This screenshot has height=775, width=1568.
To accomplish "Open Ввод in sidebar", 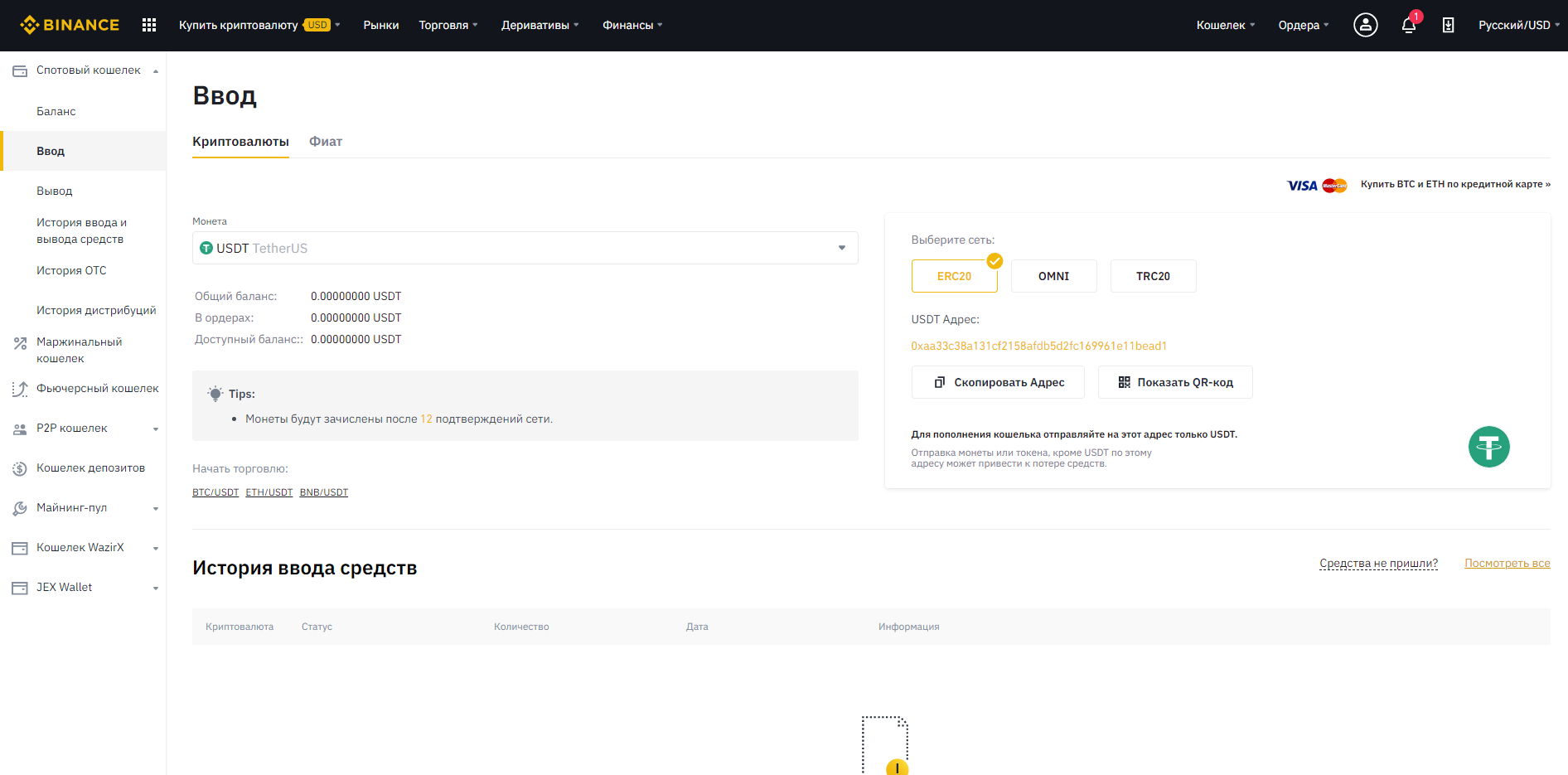I will click(x=83, y=151).
